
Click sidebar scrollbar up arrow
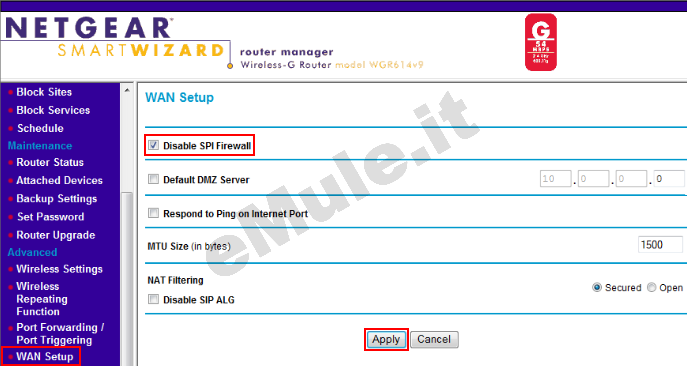[127, 90]
